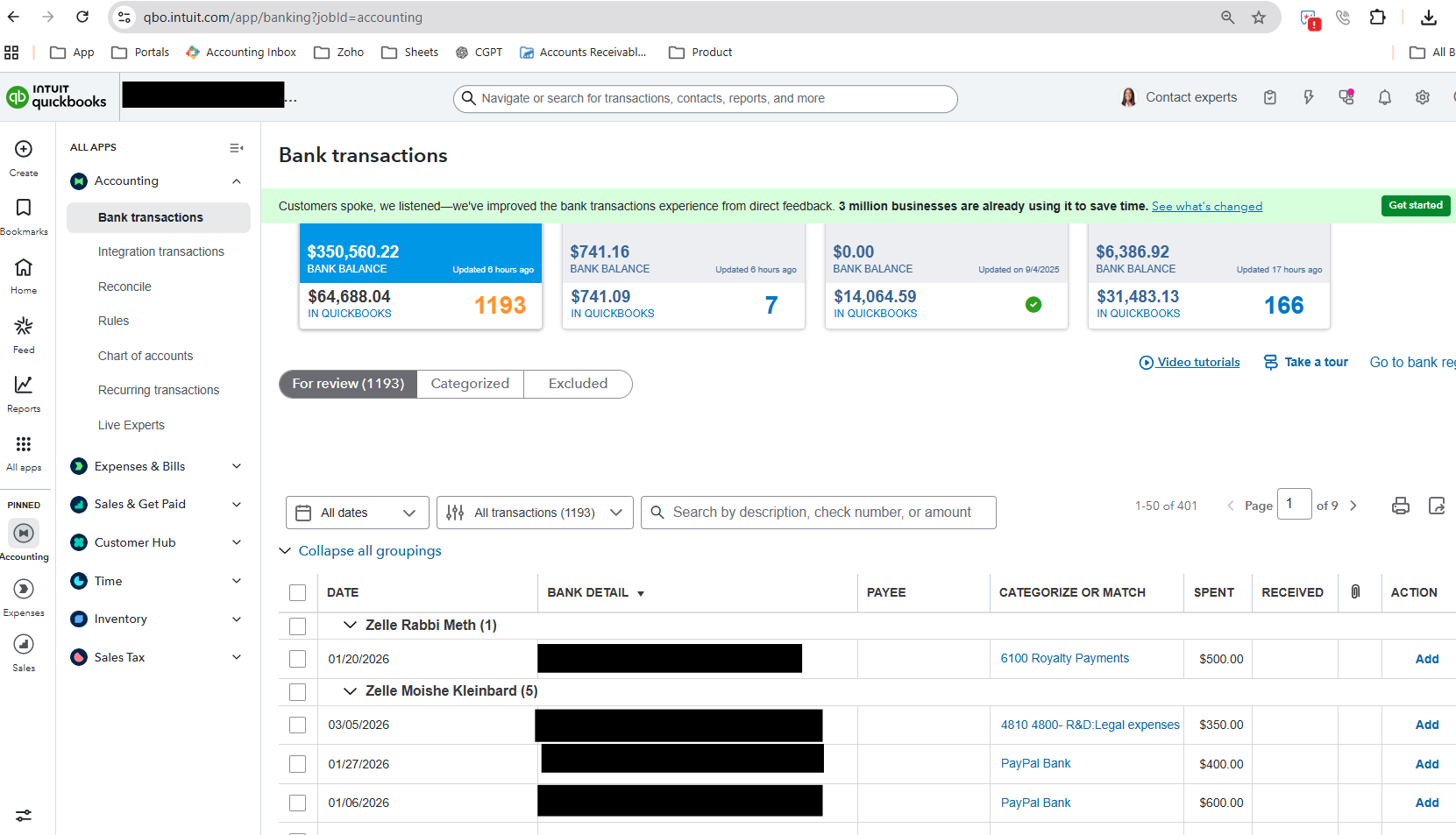Check the 03/05/2026 transaction checkbox
1456x835 pixels.
click(298, 725)
